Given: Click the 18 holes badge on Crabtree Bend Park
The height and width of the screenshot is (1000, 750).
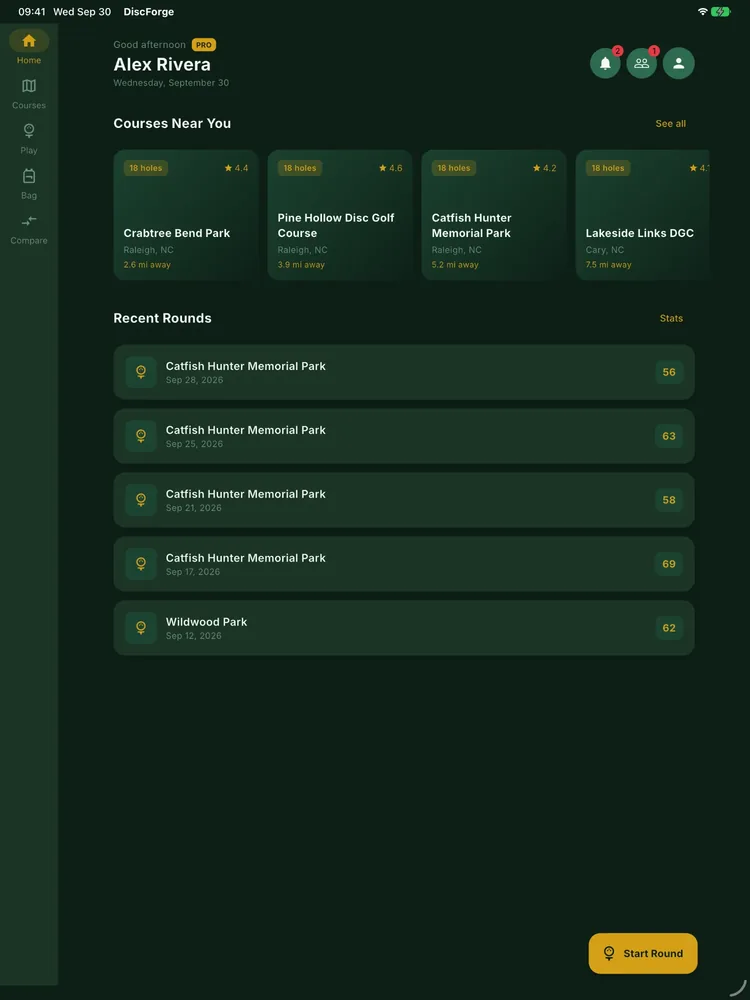Looking at the screenshot, I should tap(145, 168).
